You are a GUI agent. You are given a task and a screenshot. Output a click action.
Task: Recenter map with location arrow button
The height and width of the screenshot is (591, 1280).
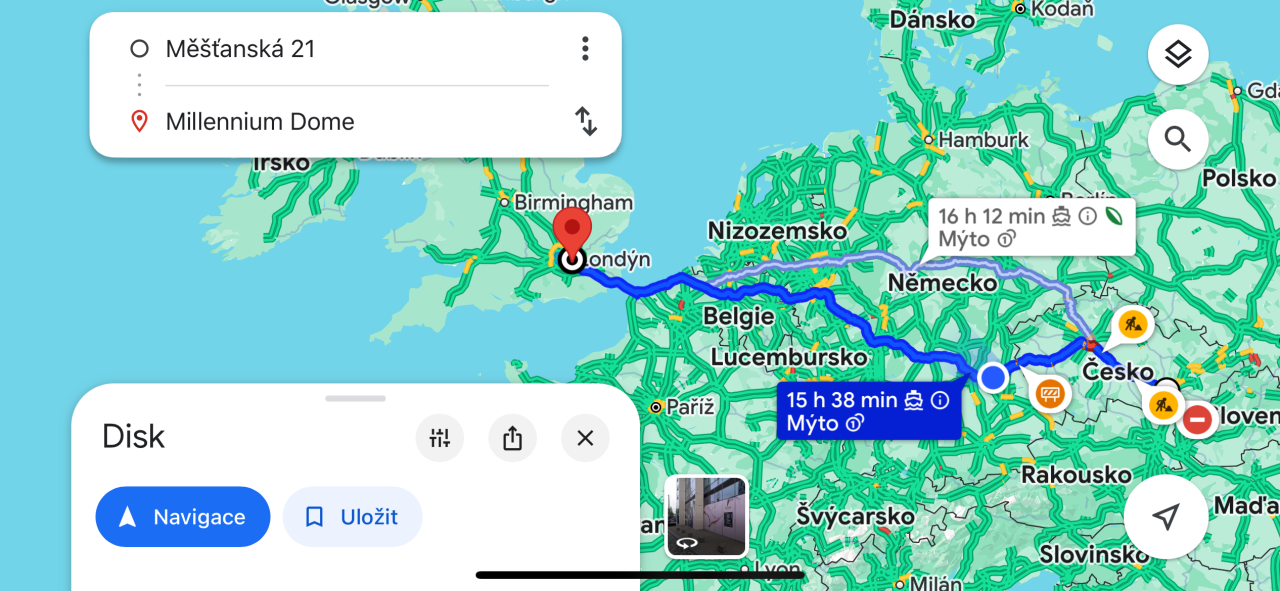pyautogui.click(x=1165, y=517)
